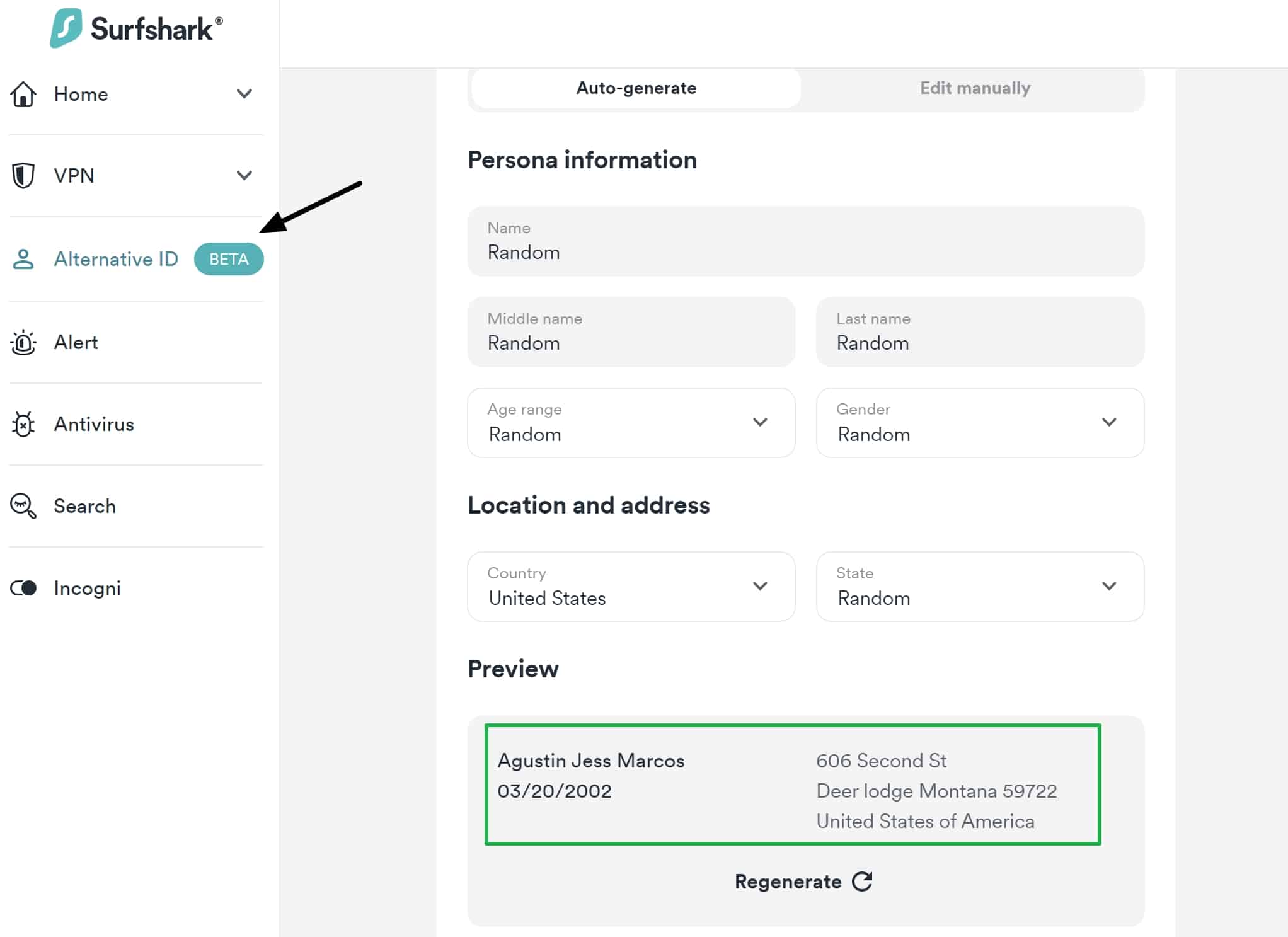Click the Search magnifier icon
The width and height of the screenshot is (1288, 937).
(x=23, y=506)
